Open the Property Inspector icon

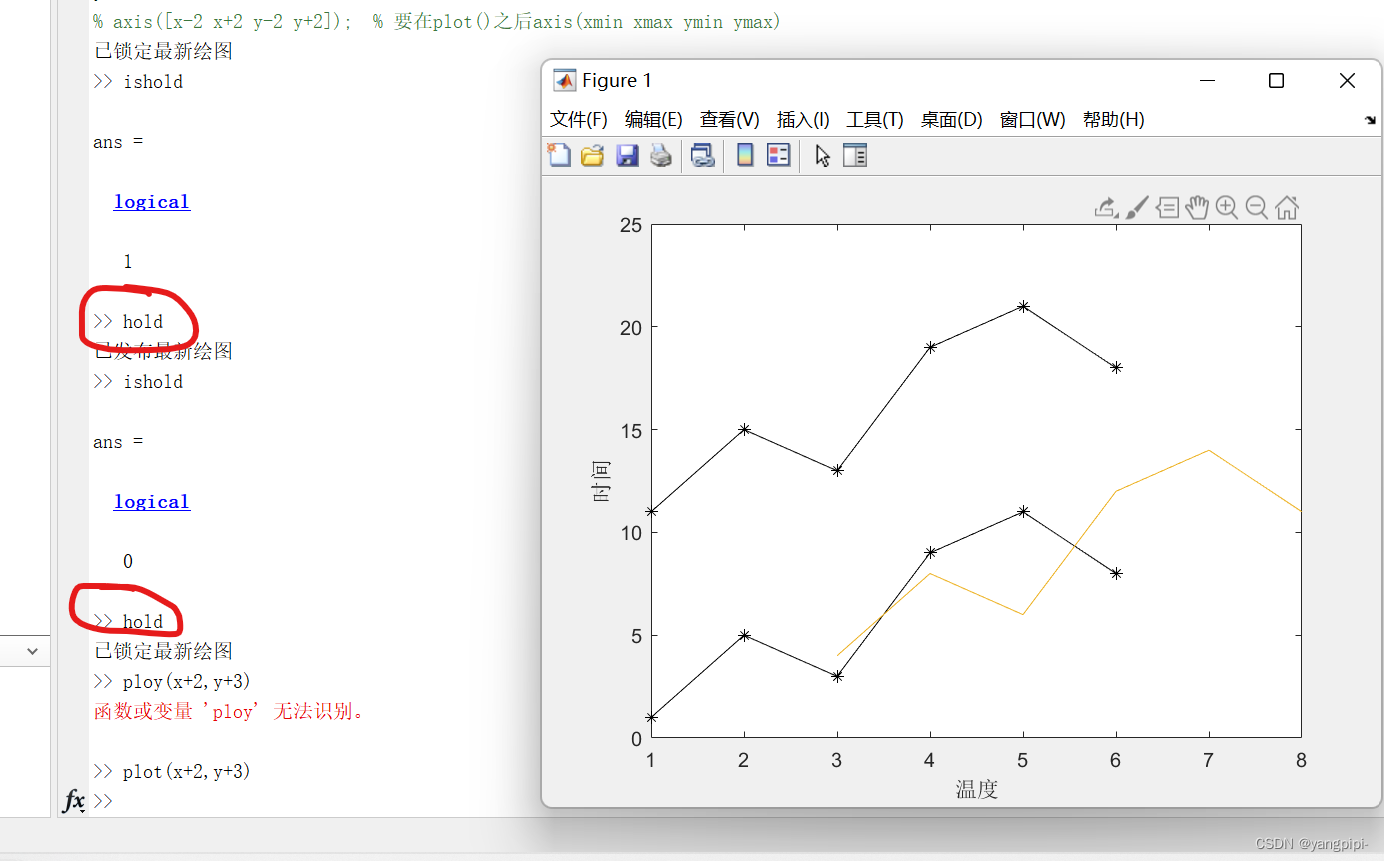click(x=855, y=155)
